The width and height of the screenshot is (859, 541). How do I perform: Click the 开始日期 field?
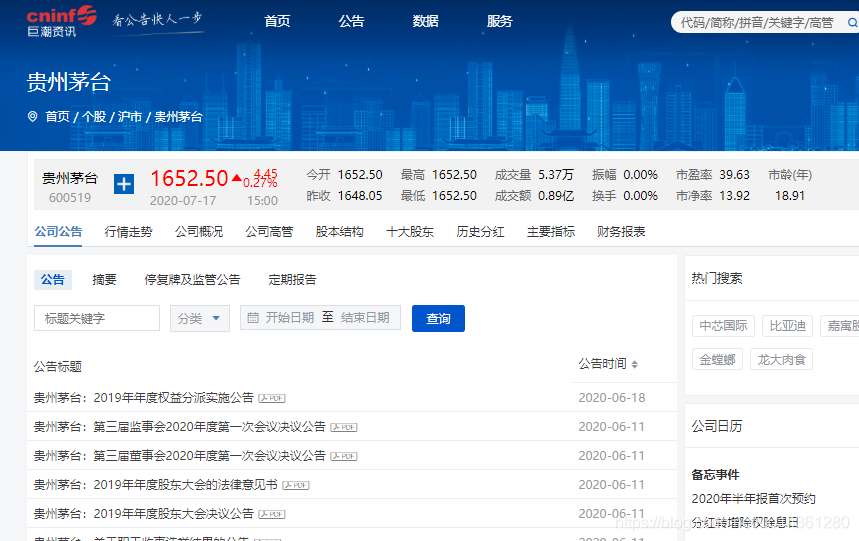click(290, 318)
